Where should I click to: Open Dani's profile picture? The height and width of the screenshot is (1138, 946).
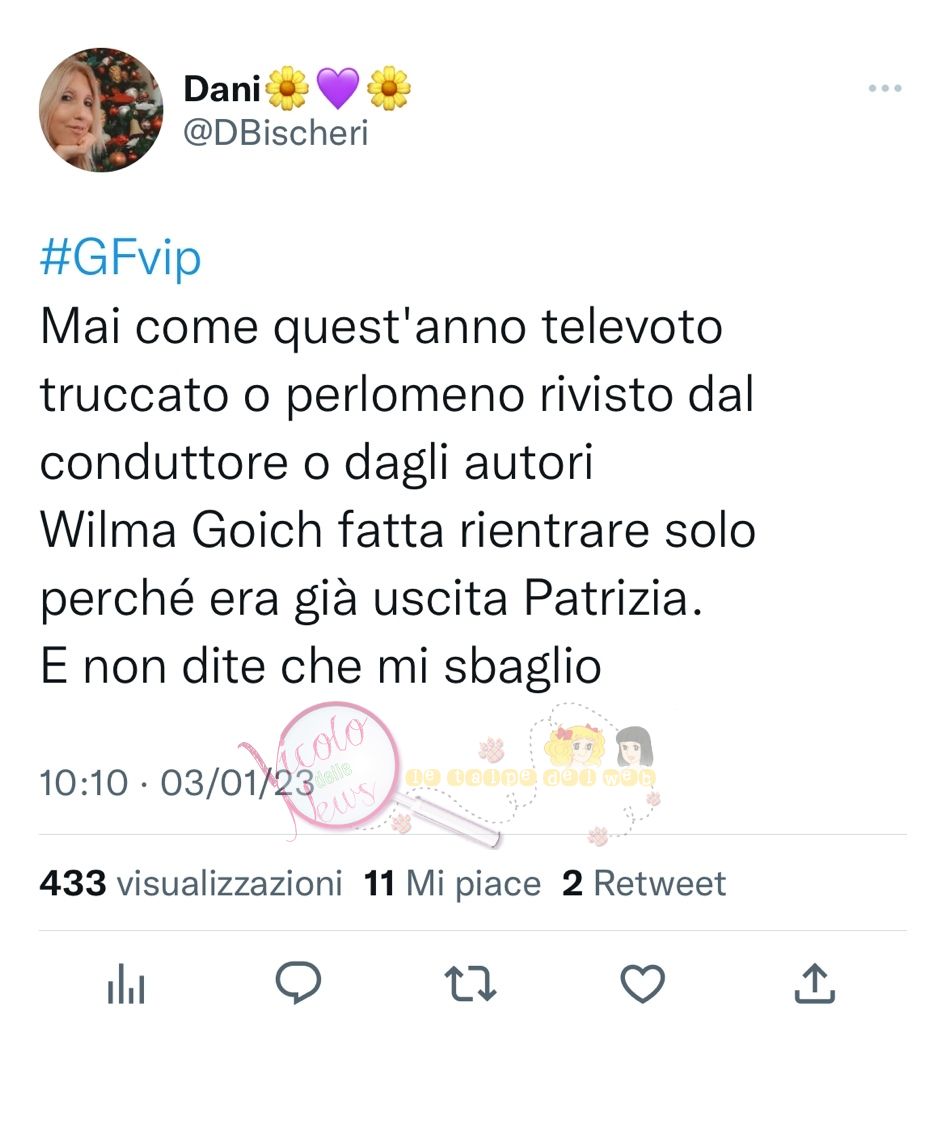click(101, 110)
